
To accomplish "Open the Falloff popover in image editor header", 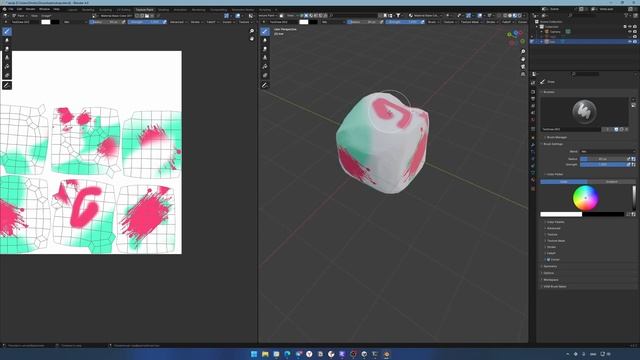I will [x=211, y=22].
